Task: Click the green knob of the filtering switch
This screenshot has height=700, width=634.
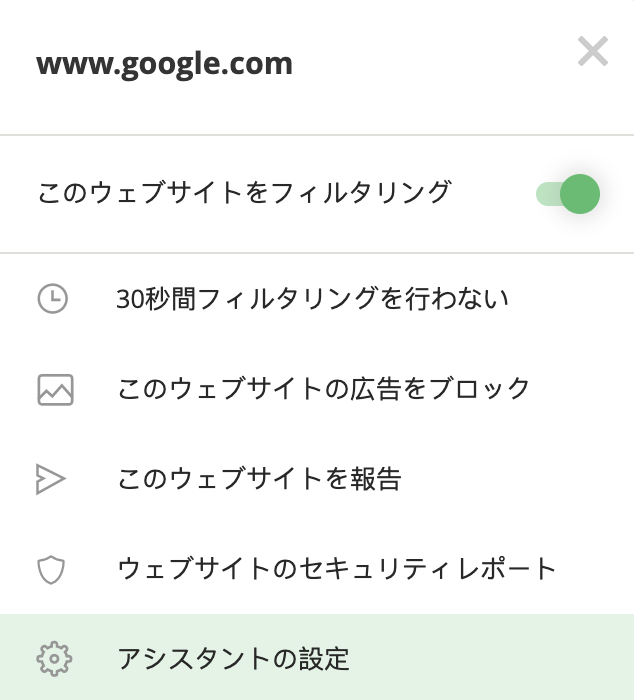Action: tap(580, 194)
